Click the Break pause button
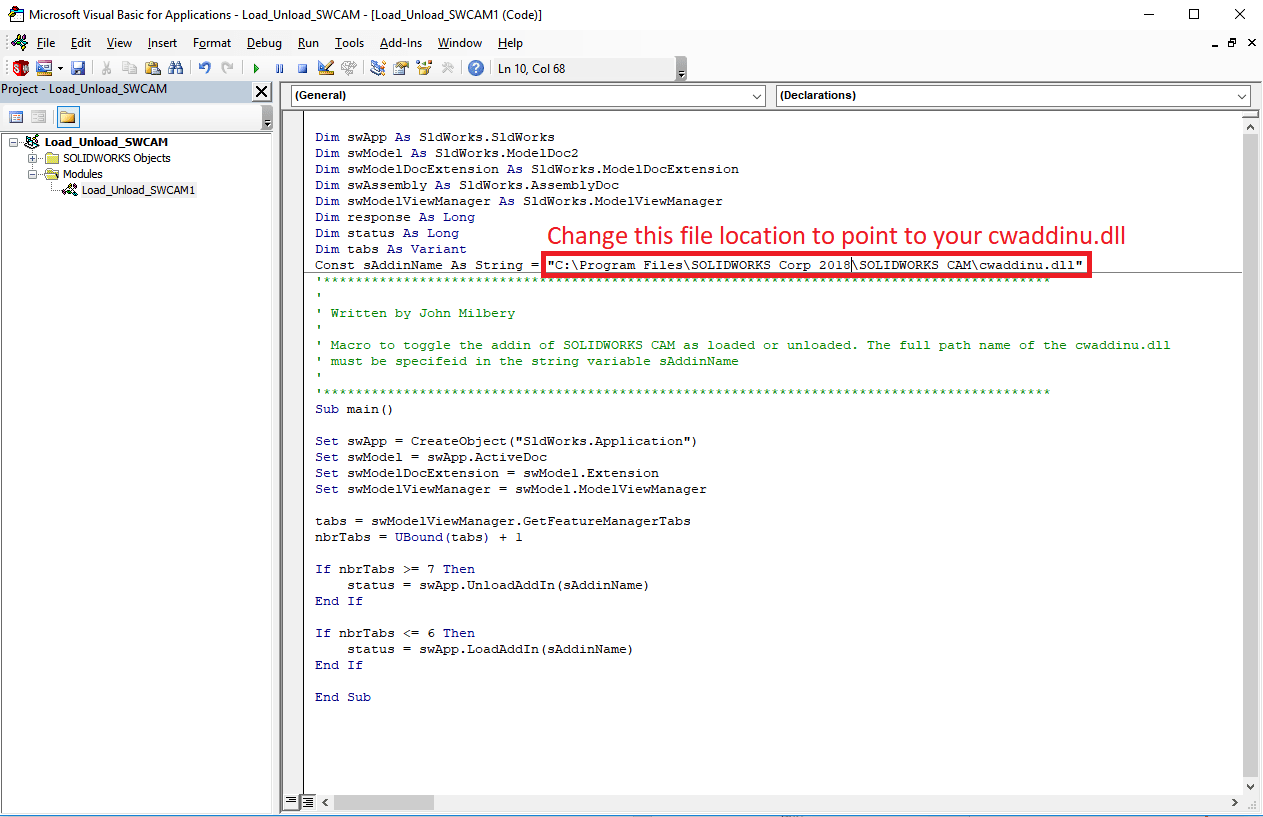This screenshot has width=1263, height=817. point(279,68)
